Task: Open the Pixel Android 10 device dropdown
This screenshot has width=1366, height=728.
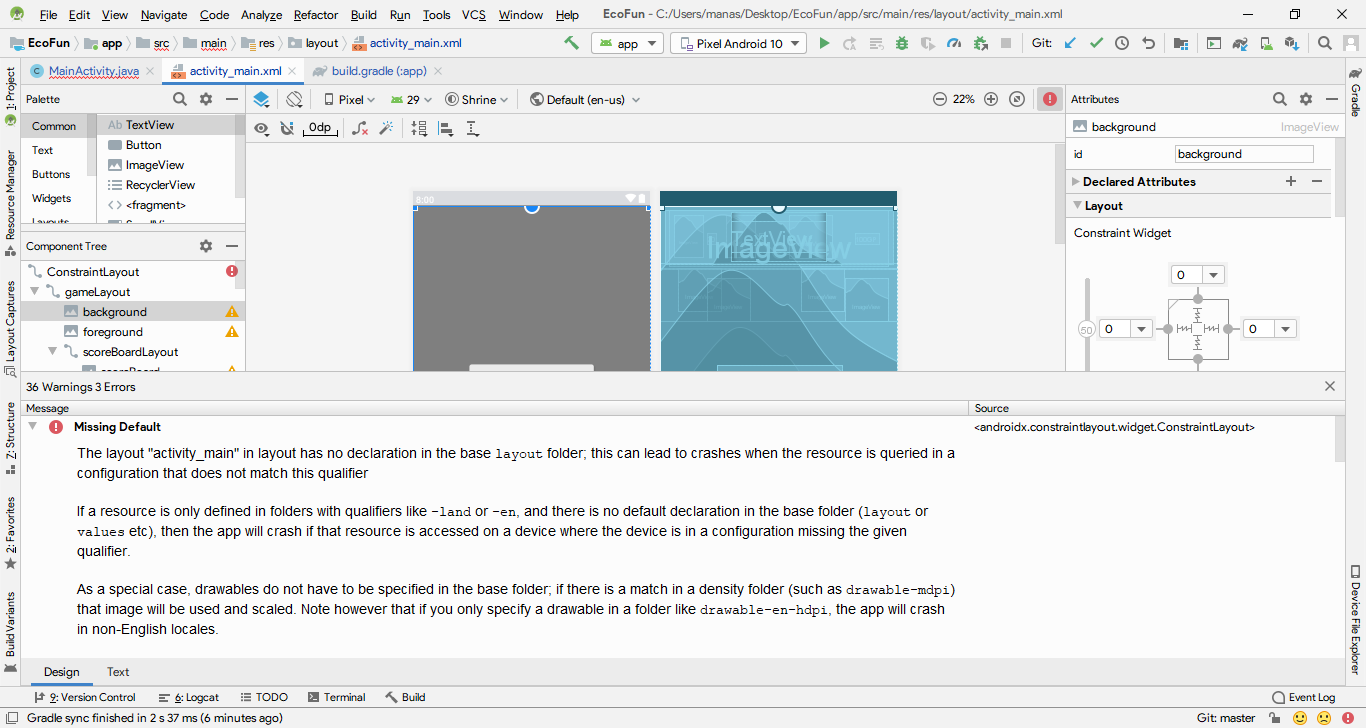Action: (739, 43)
